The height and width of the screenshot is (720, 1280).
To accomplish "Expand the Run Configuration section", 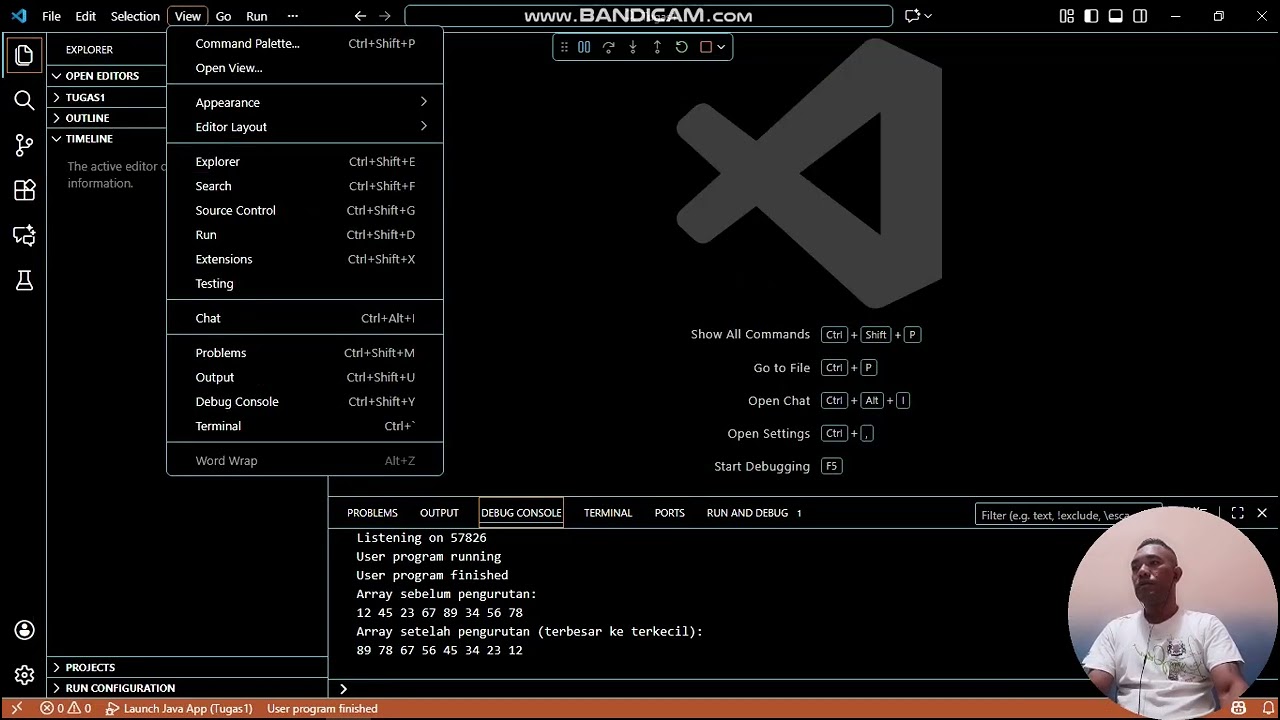I will click(x=188, y=688).
